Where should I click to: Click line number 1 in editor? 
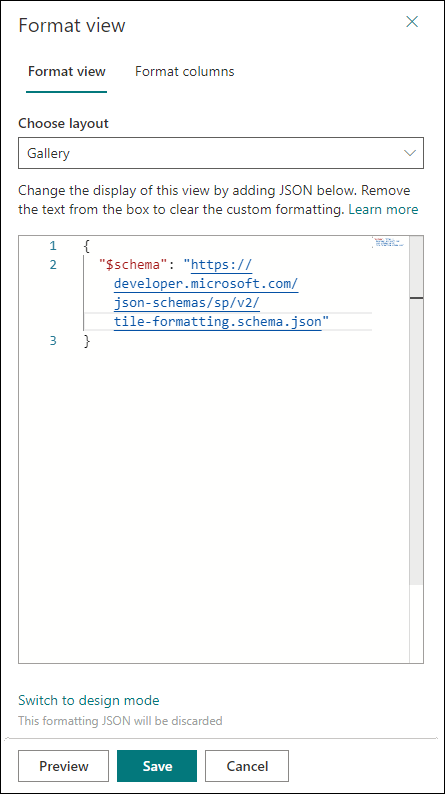pos(53,246)
